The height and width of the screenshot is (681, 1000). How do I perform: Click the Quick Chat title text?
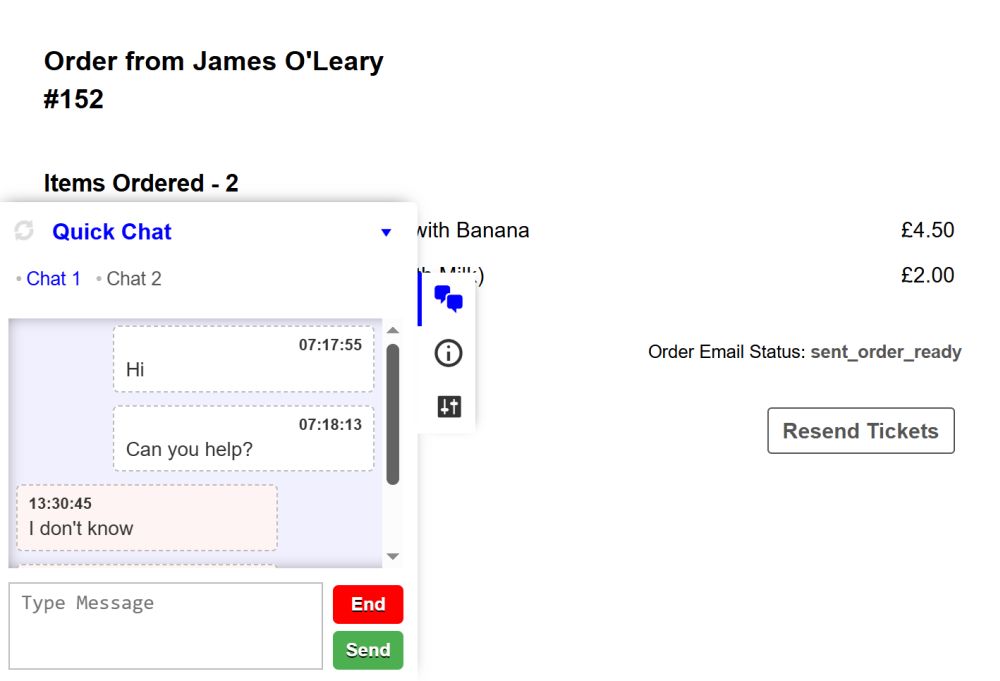click(112, 231)
